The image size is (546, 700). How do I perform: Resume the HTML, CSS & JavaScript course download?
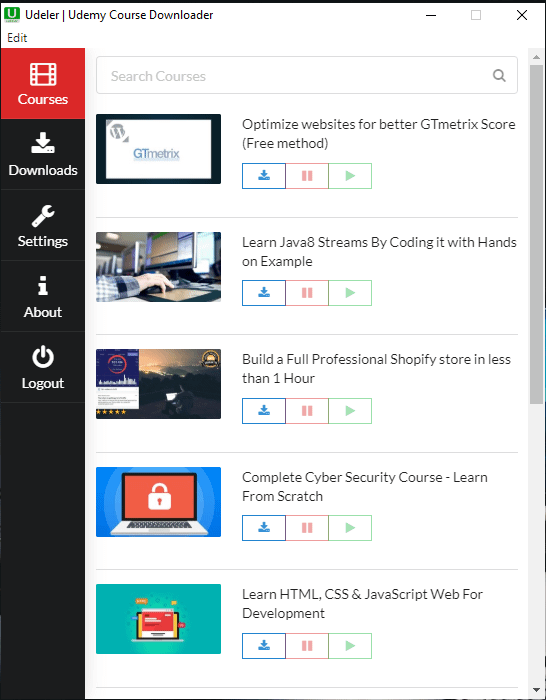(x=350, y=646)
